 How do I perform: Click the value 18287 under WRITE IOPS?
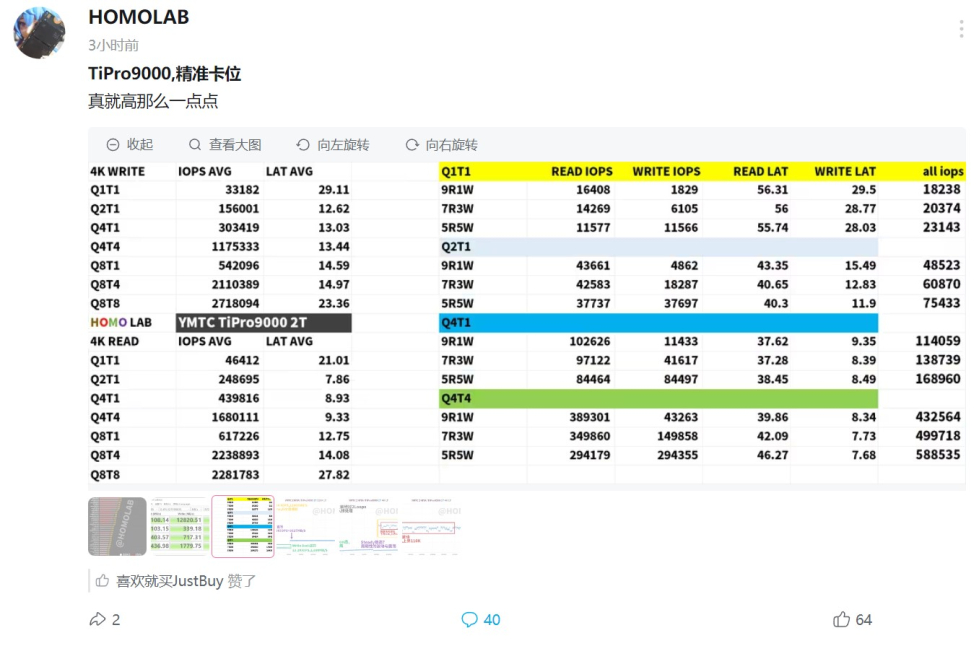click(x=681, y=285)
